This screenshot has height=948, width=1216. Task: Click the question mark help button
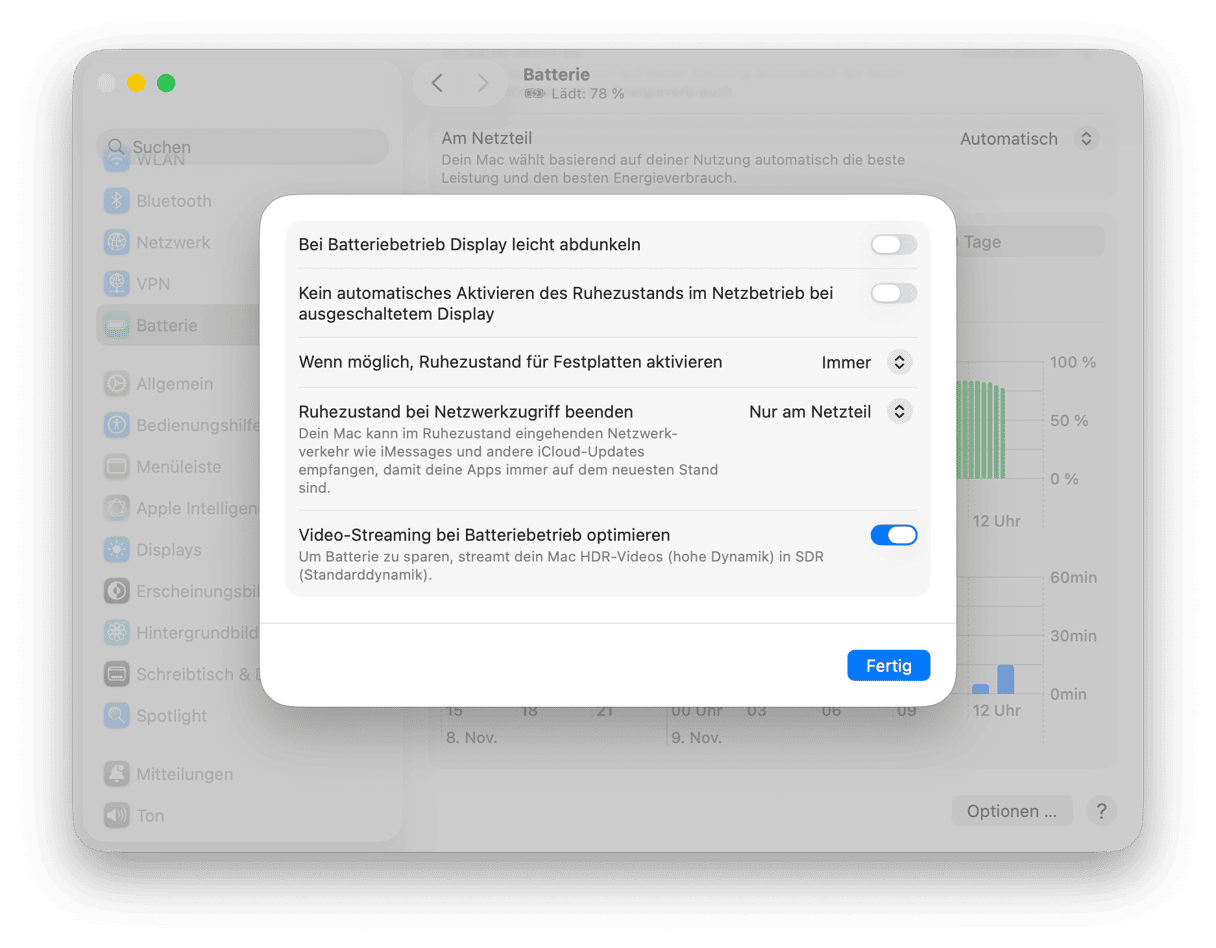coord(1101,811)
